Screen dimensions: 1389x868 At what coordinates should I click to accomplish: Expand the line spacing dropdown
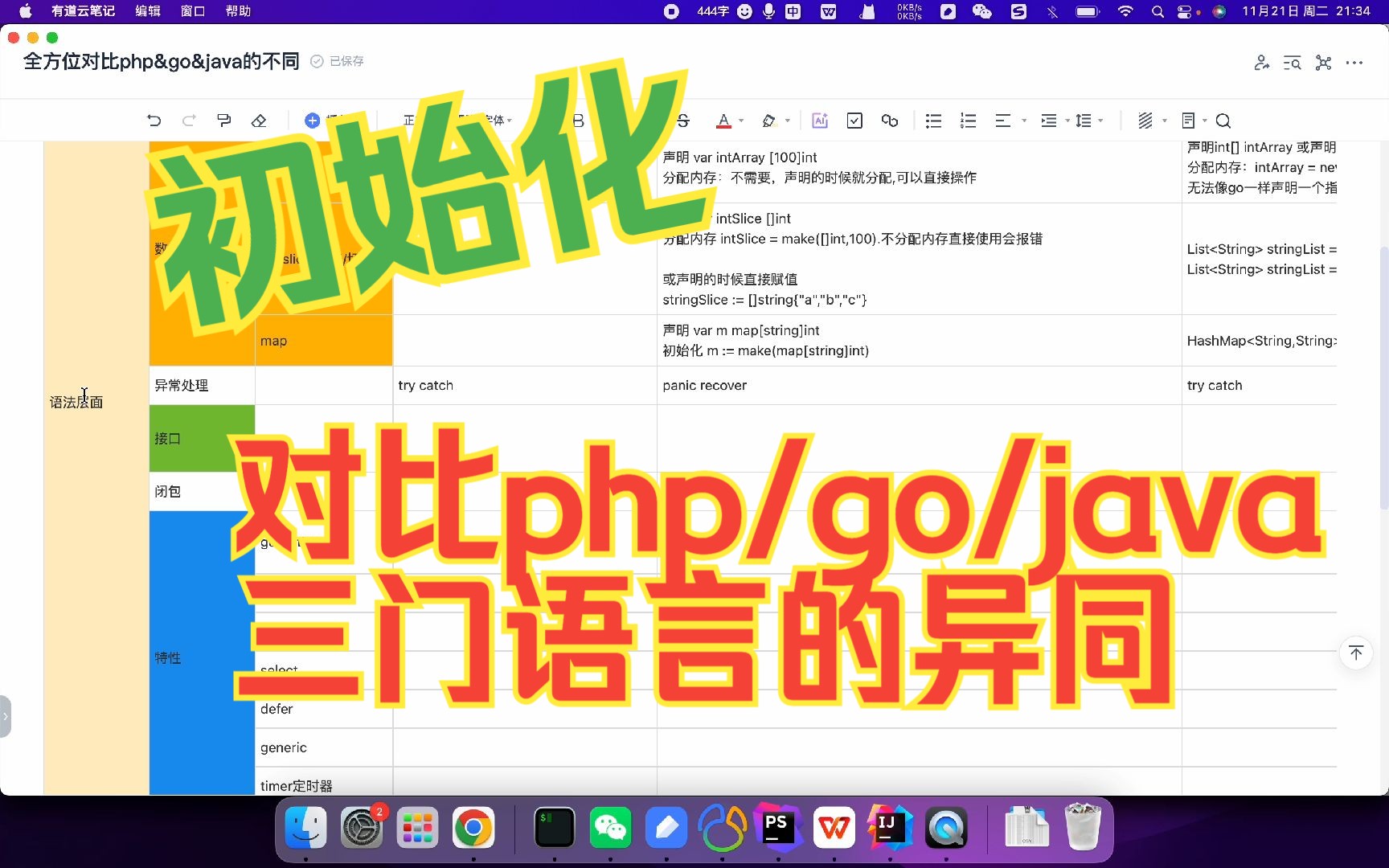[x=1098, y=121]
